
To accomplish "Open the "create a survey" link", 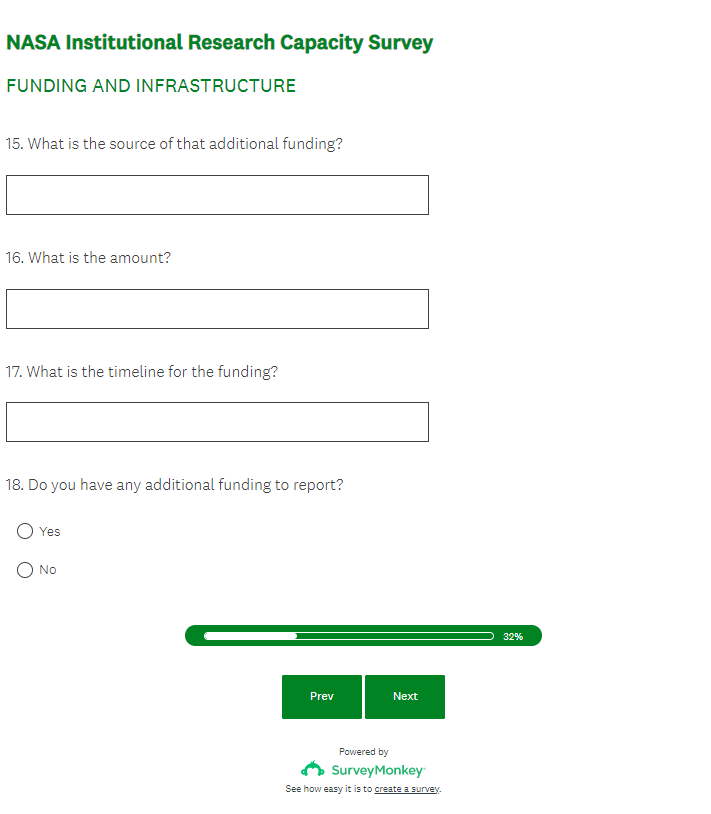I will 407,789.
